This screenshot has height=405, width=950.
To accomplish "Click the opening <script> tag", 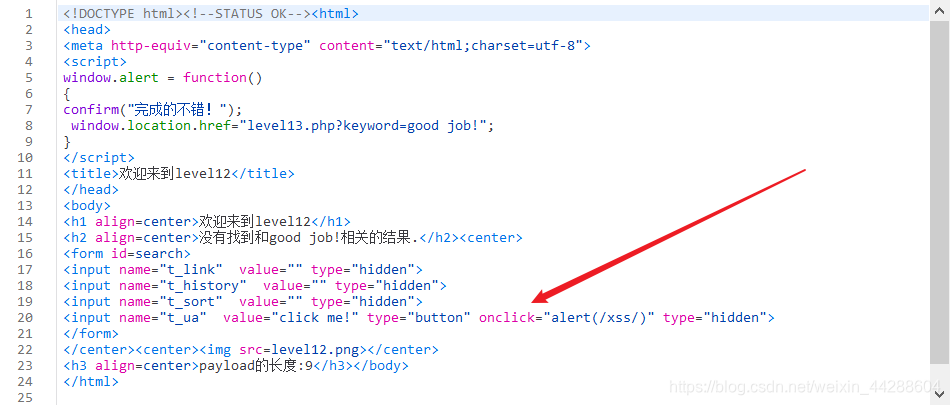I will [x=95, y=62].
